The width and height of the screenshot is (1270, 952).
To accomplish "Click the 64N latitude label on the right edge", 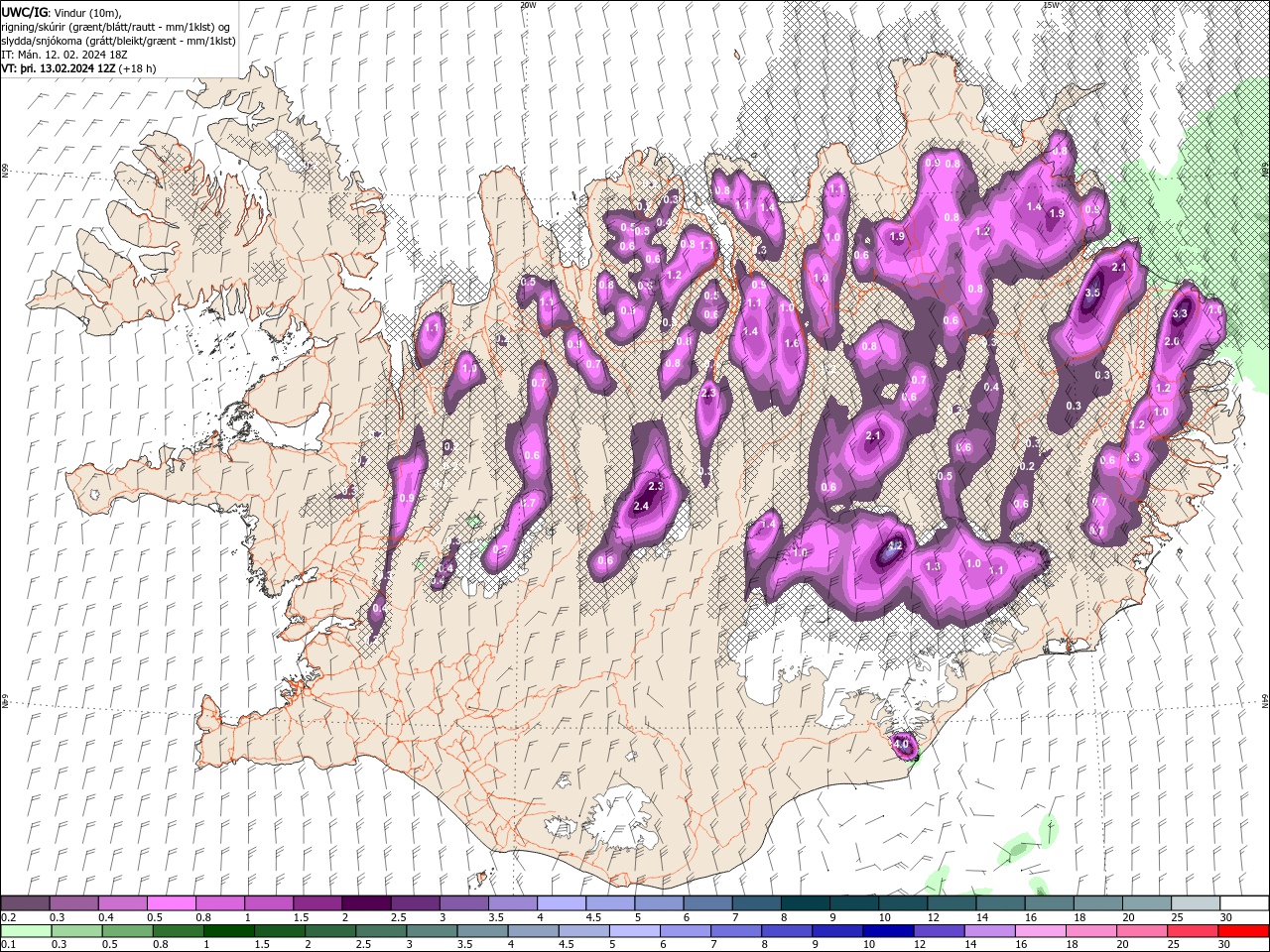I will (1265, 701).
